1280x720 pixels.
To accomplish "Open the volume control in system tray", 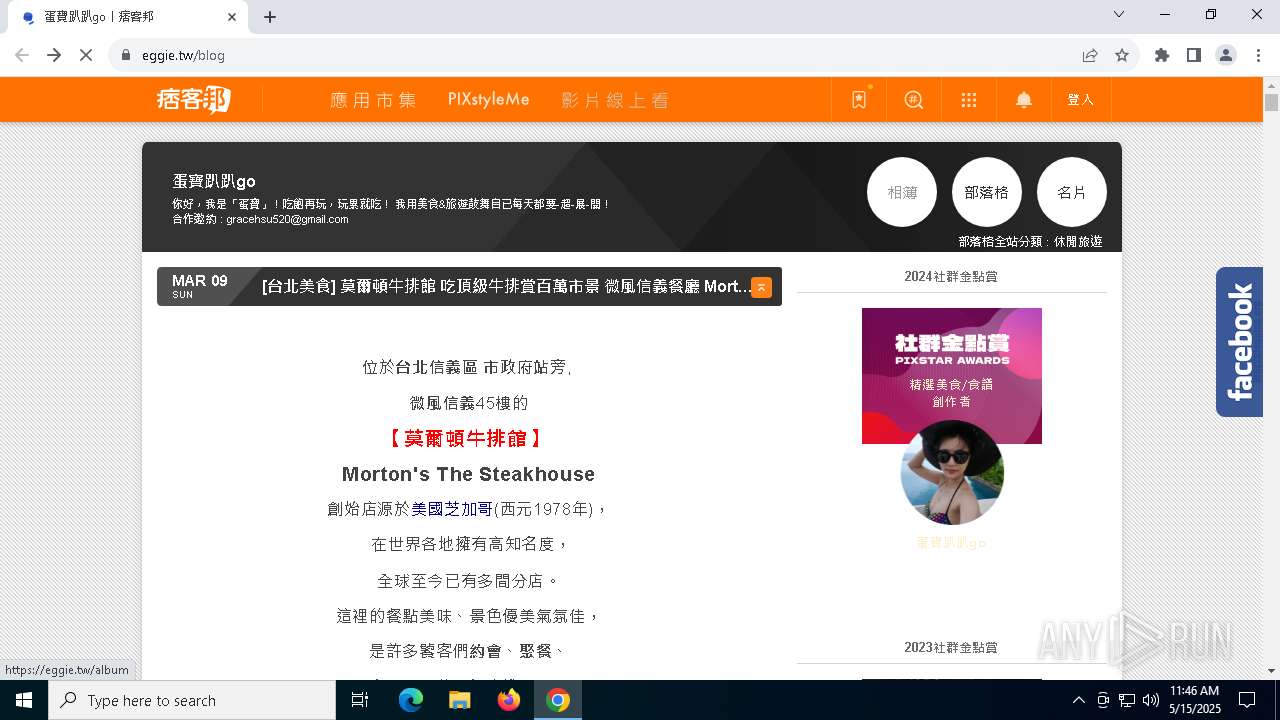I will point(1151,700).
